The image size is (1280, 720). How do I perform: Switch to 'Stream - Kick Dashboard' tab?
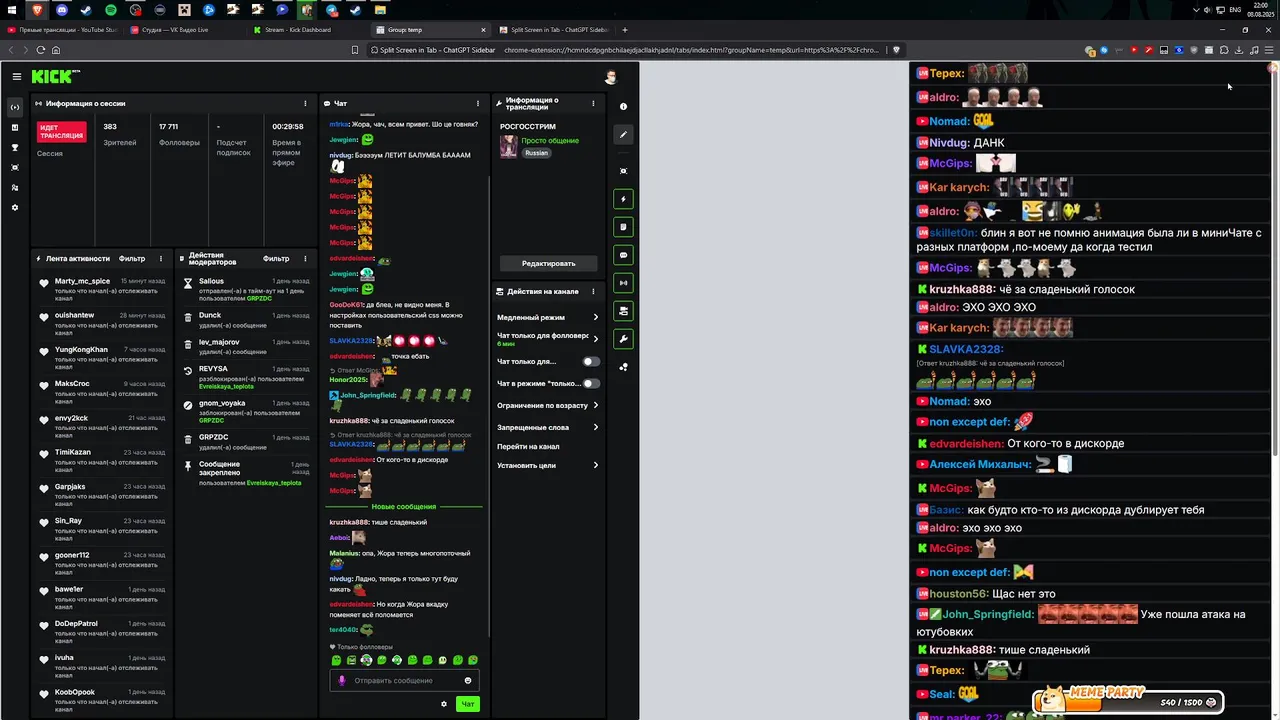tap(307, 30)
